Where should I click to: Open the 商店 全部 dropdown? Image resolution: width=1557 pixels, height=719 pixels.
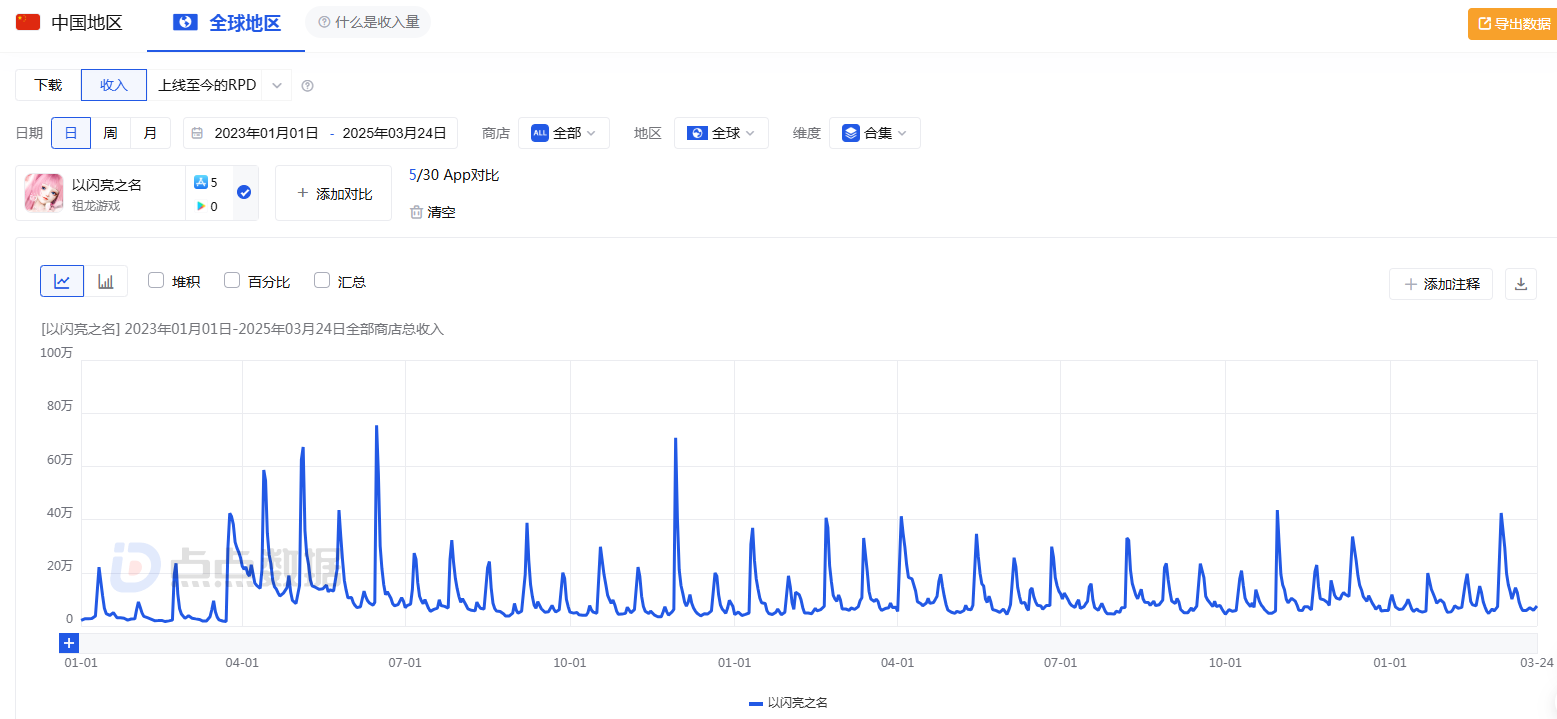564,133
